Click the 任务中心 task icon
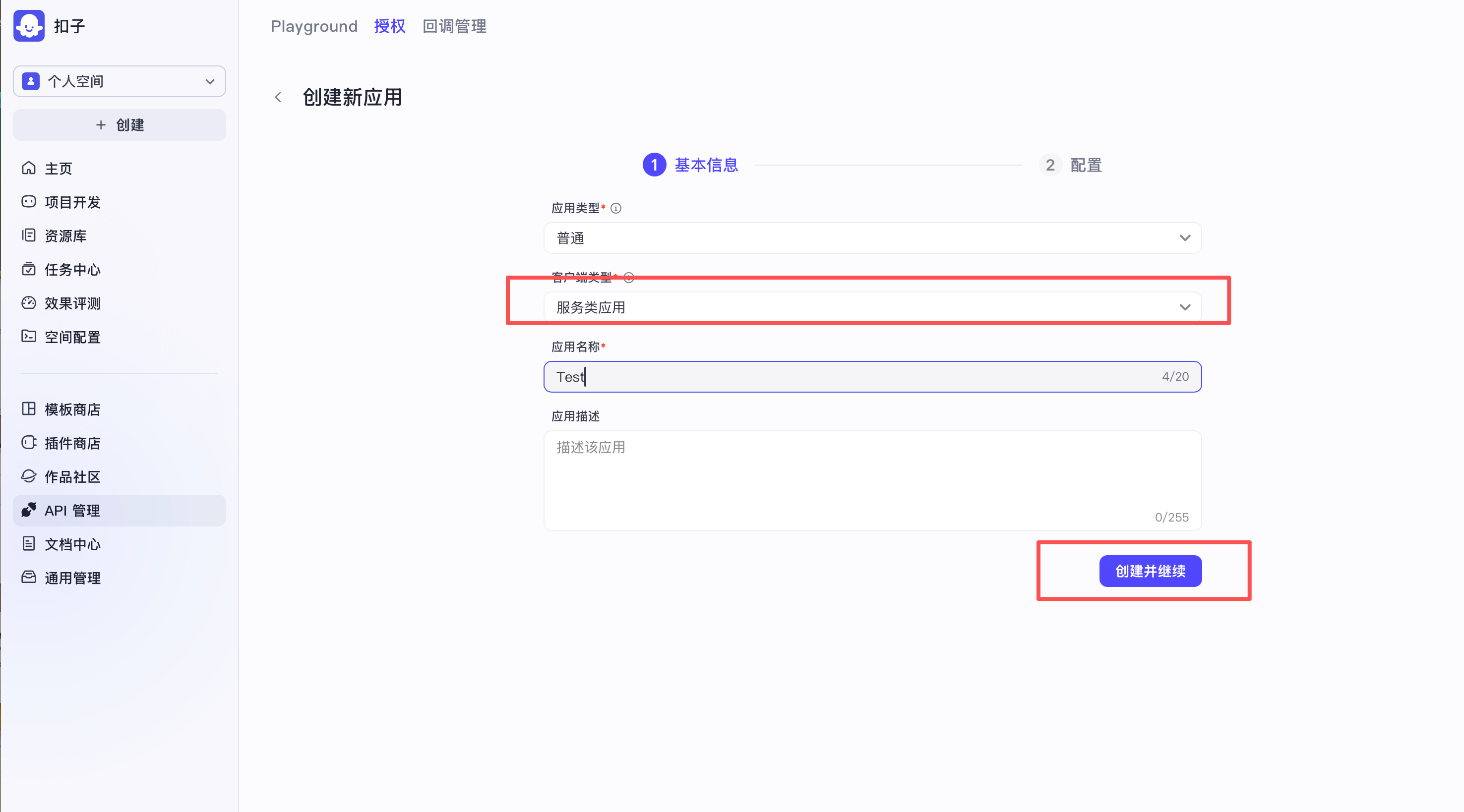1464x812 pixels. click(28, 269)
